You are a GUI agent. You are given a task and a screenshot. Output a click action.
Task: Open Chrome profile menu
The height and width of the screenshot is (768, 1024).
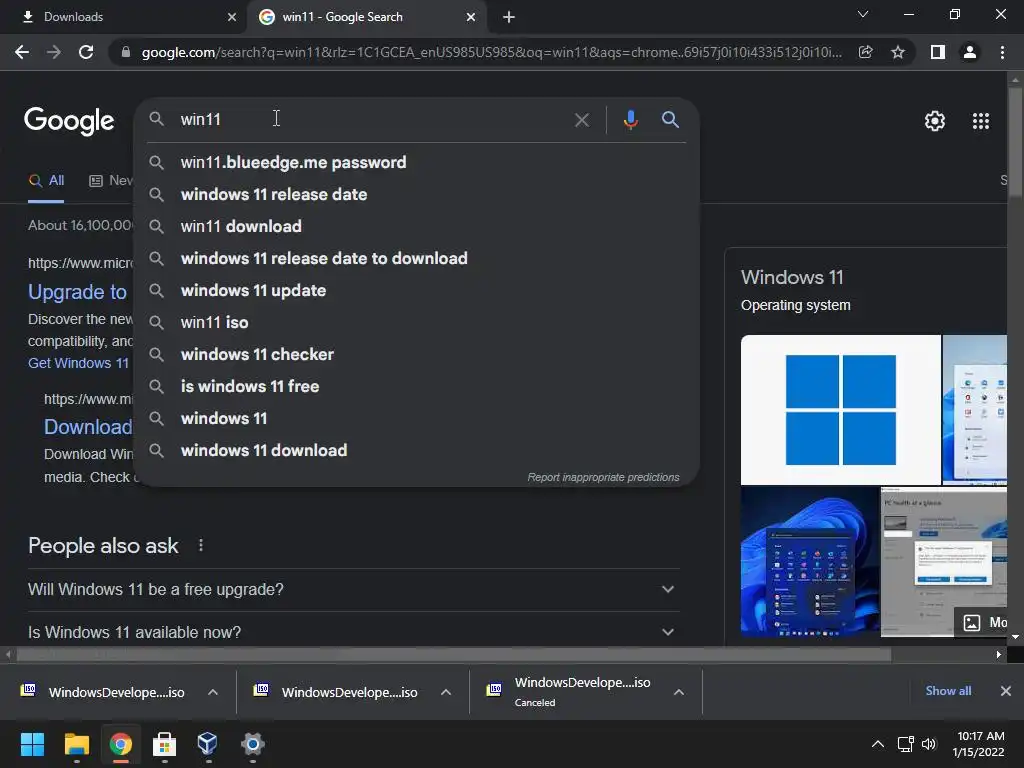point(970,52)
